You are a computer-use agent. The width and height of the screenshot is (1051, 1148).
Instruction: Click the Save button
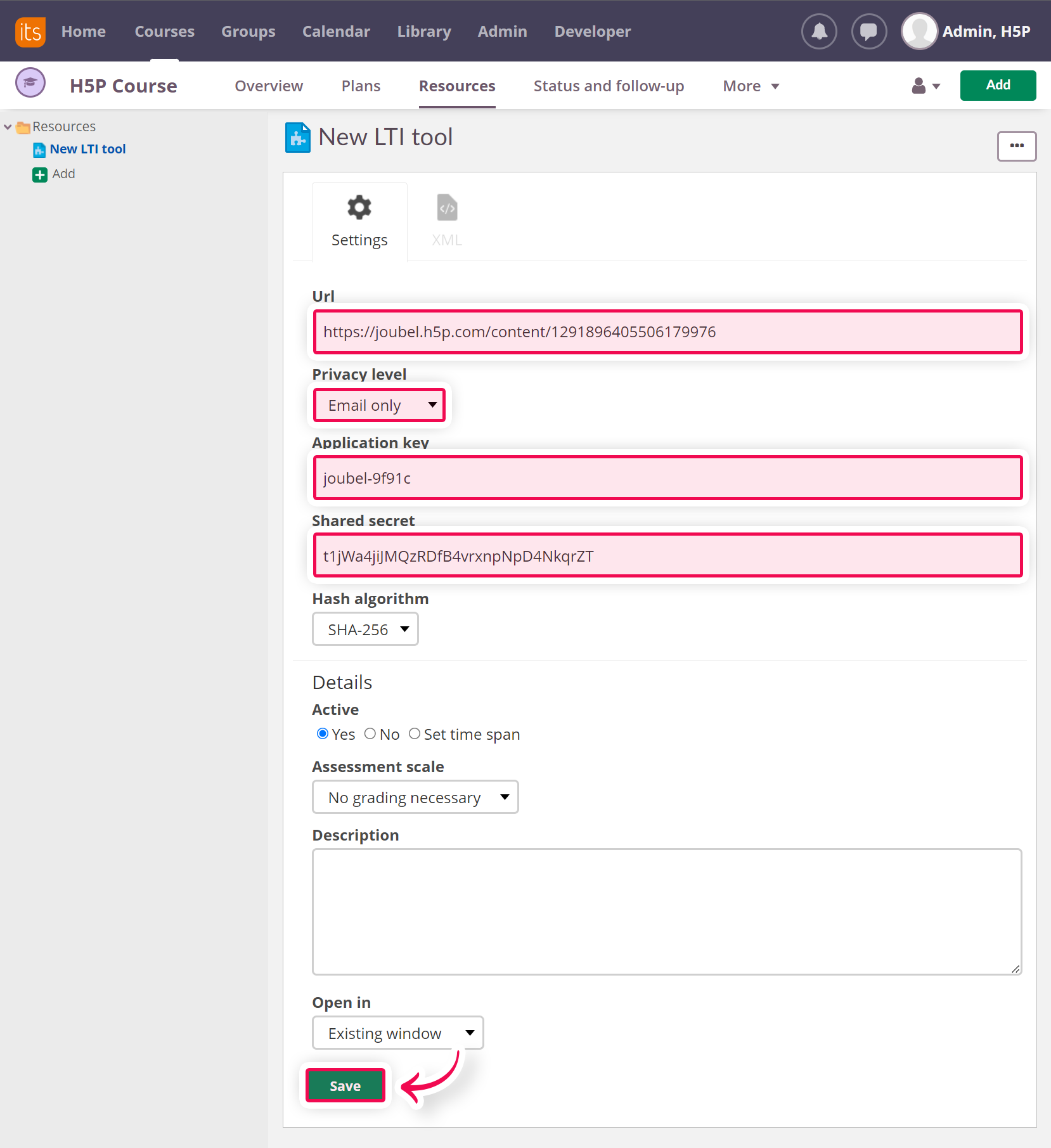345,1085
